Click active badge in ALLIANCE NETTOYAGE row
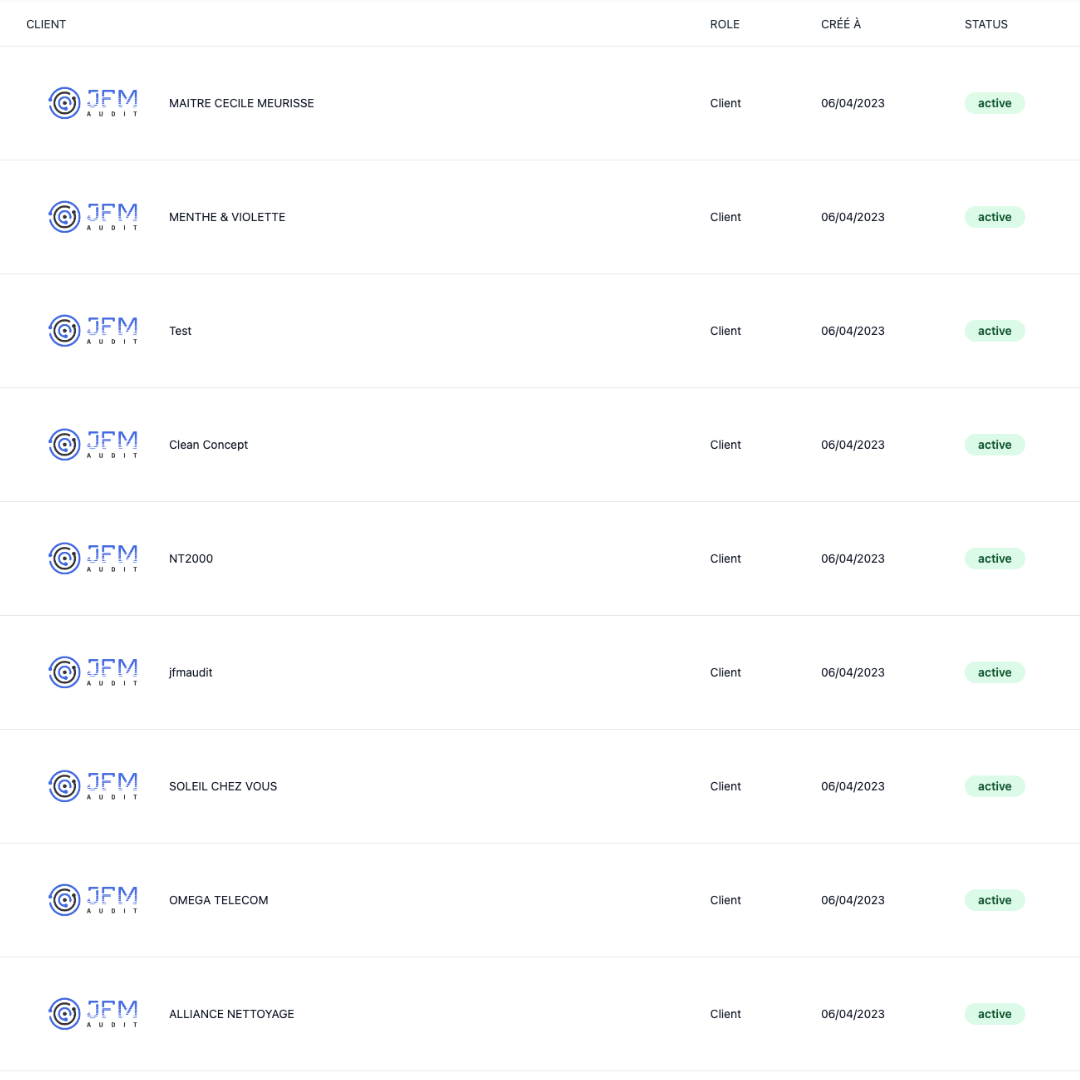The width and height of the screenshot is (1080, 1080). (x=994, y=1014)
